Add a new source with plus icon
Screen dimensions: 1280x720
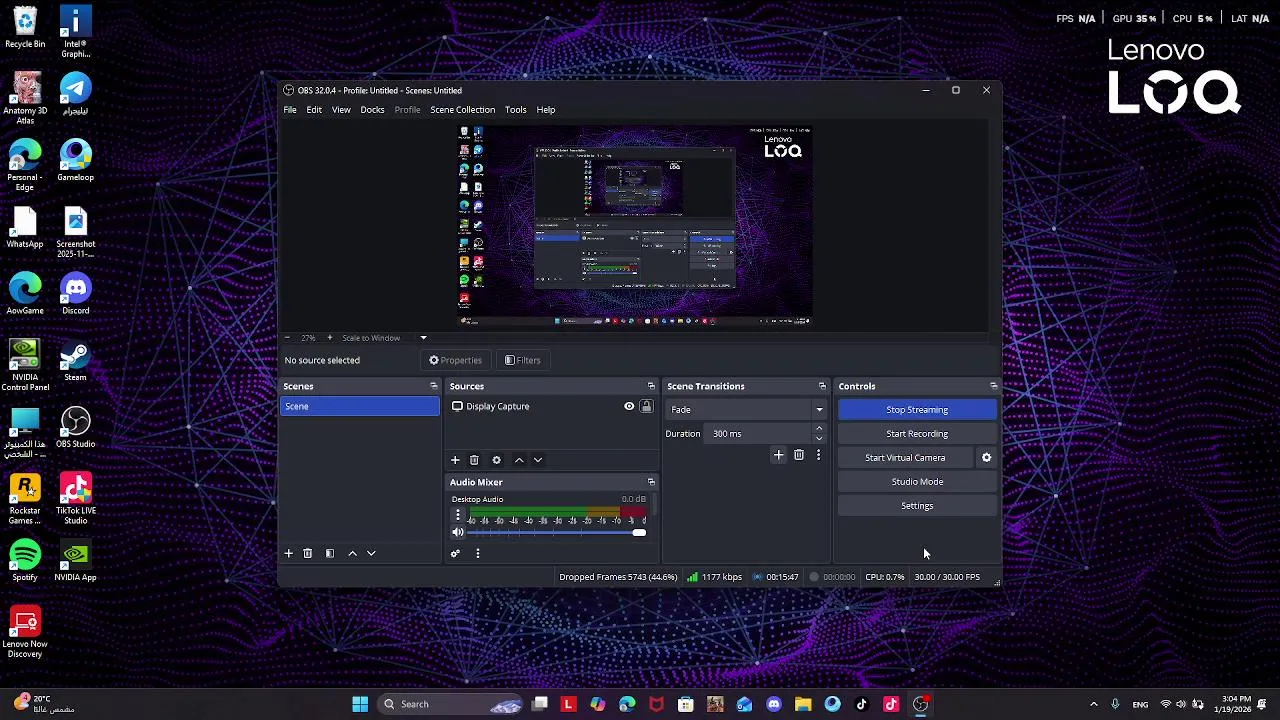click(455, 460)
